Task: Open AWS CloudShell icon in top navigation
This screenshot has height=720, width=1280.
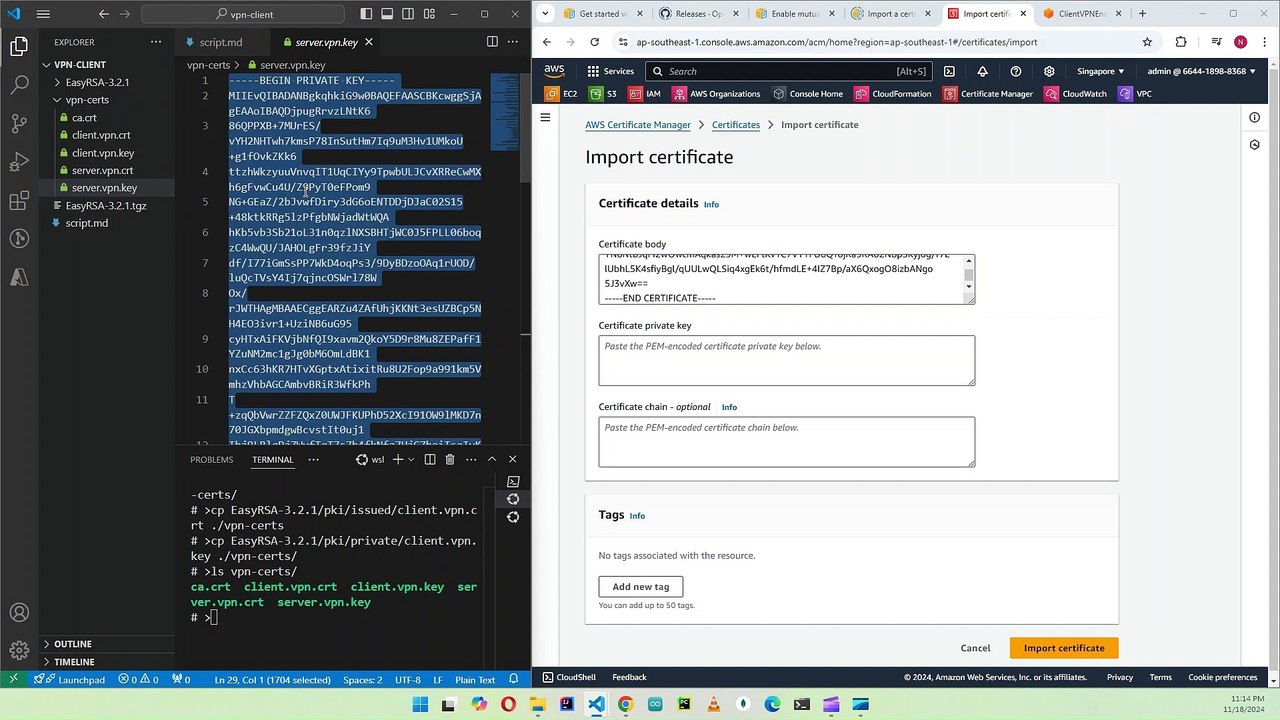Action: pyautogui.click(x=949, y=71)
